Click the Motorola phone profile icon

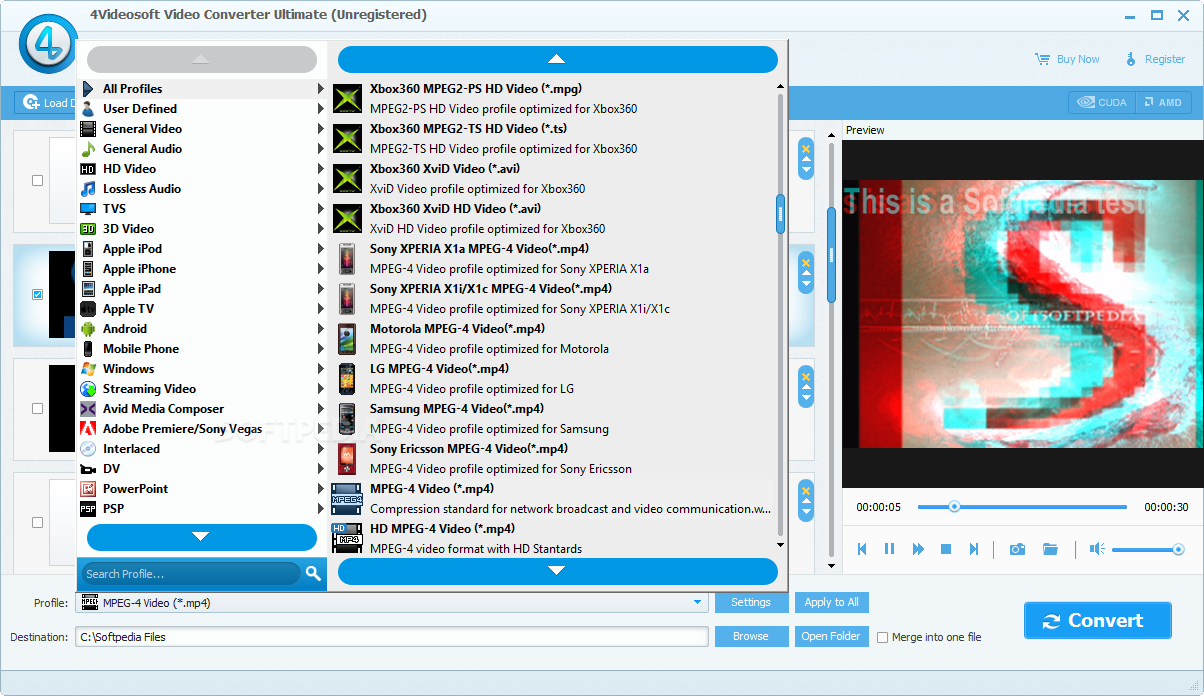tap(347, 338)
